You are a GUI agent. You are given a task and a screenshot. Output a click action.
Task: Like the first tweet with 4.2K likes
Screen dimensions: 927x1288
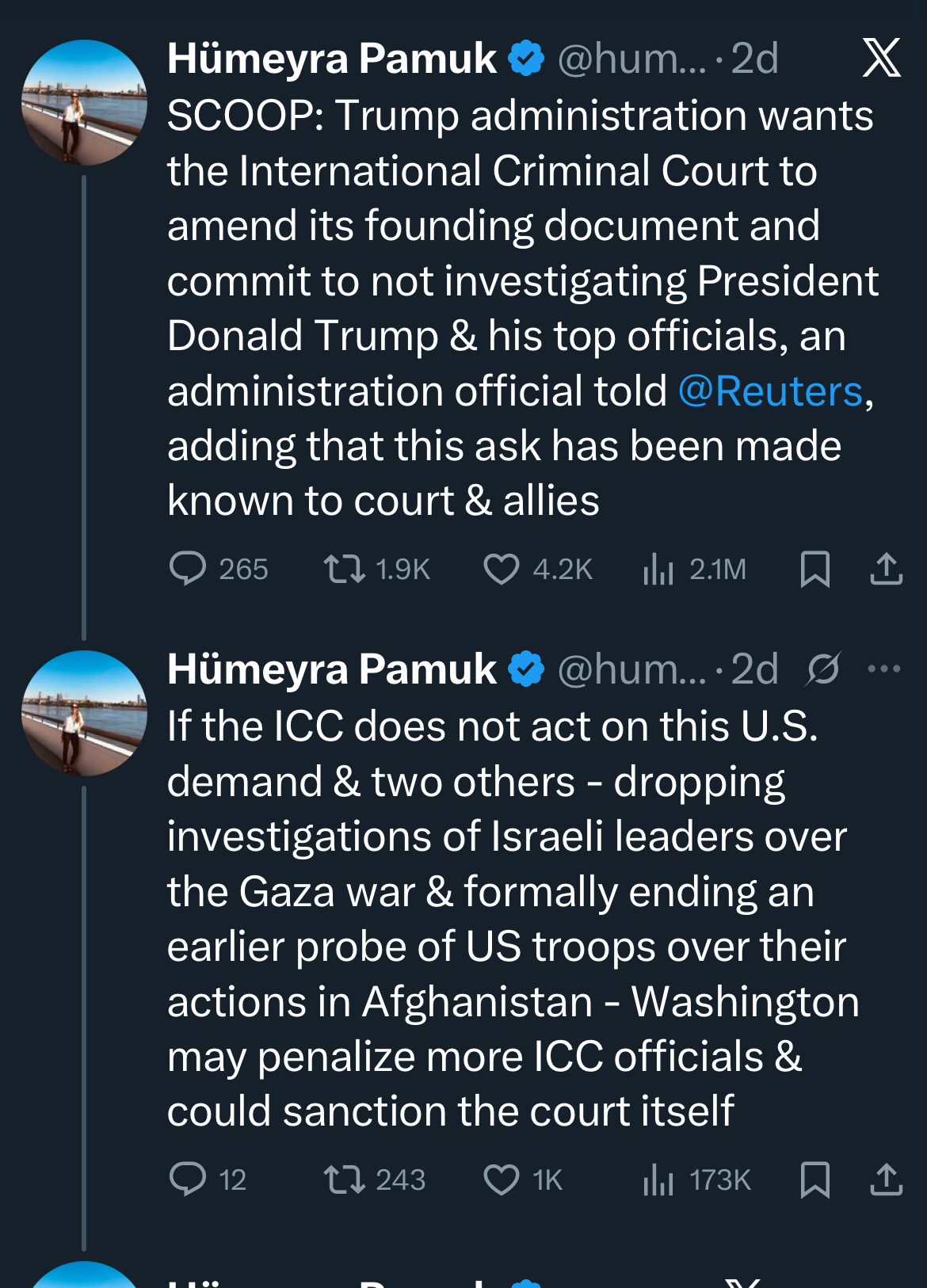501,569
